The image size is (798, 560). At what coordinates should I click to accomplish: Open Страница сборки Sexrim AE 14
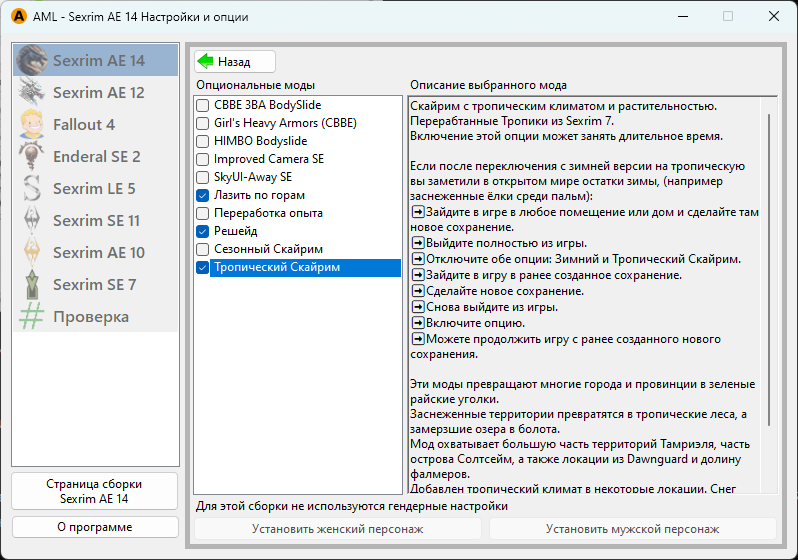click(x=95, y=491)
